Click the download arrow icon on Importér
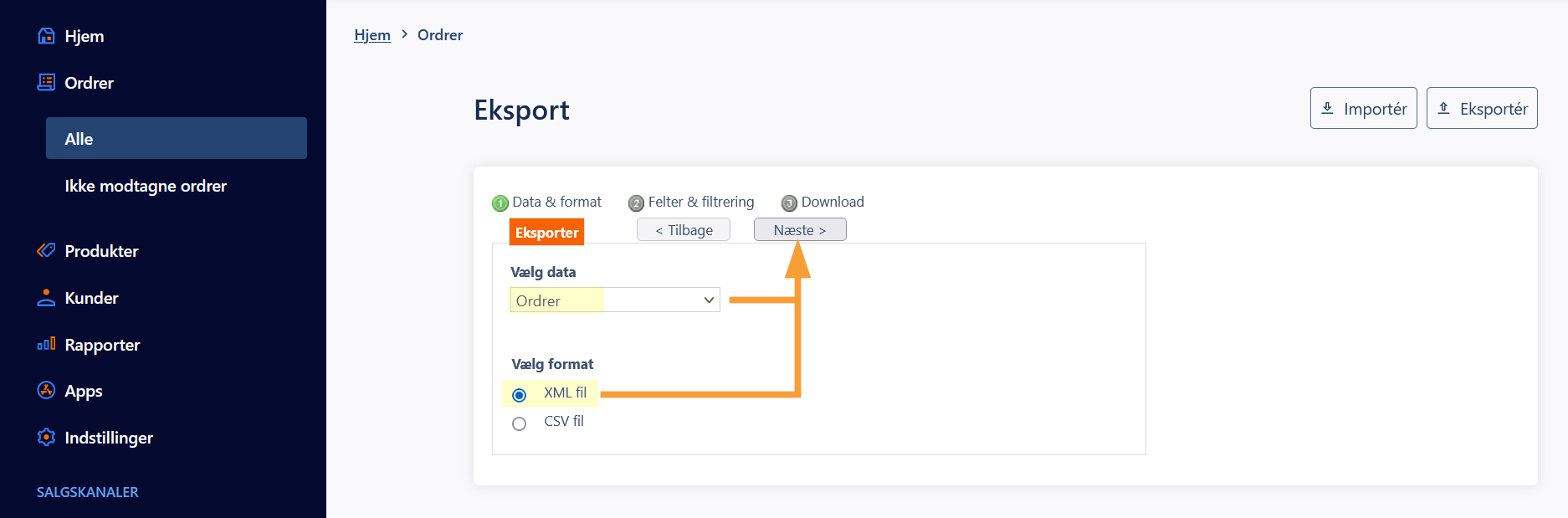 [1327, 108]
